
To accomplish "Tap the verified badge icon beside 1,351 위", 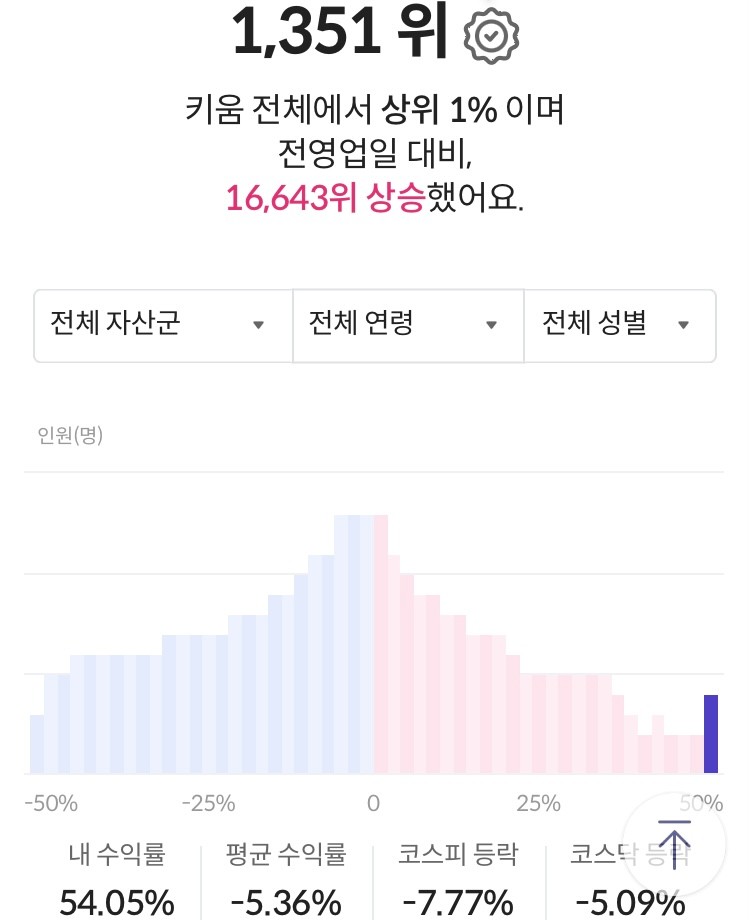I will coord(491,36).
